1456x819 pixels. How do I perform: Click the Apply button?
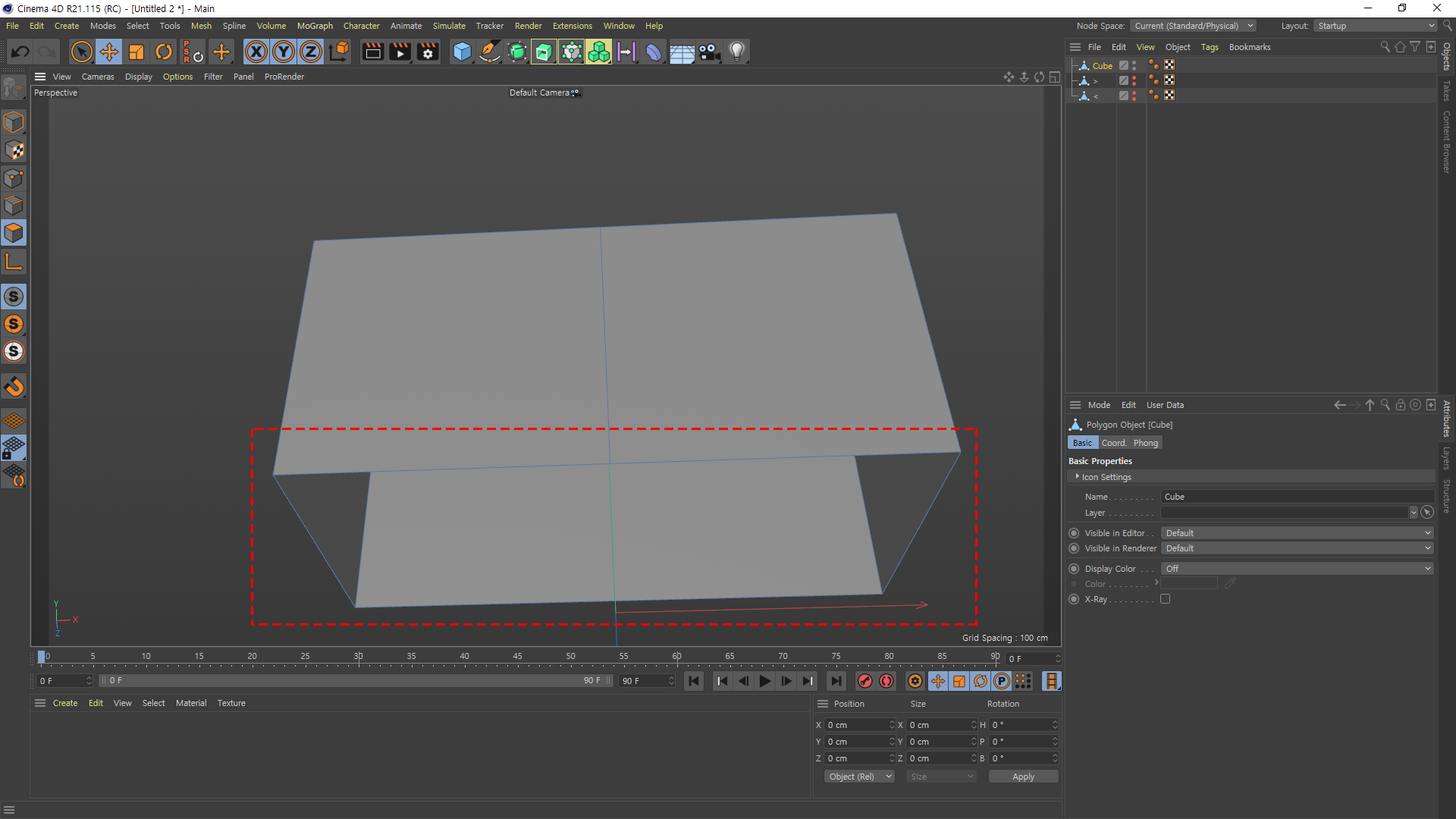tap(1023, 777)
